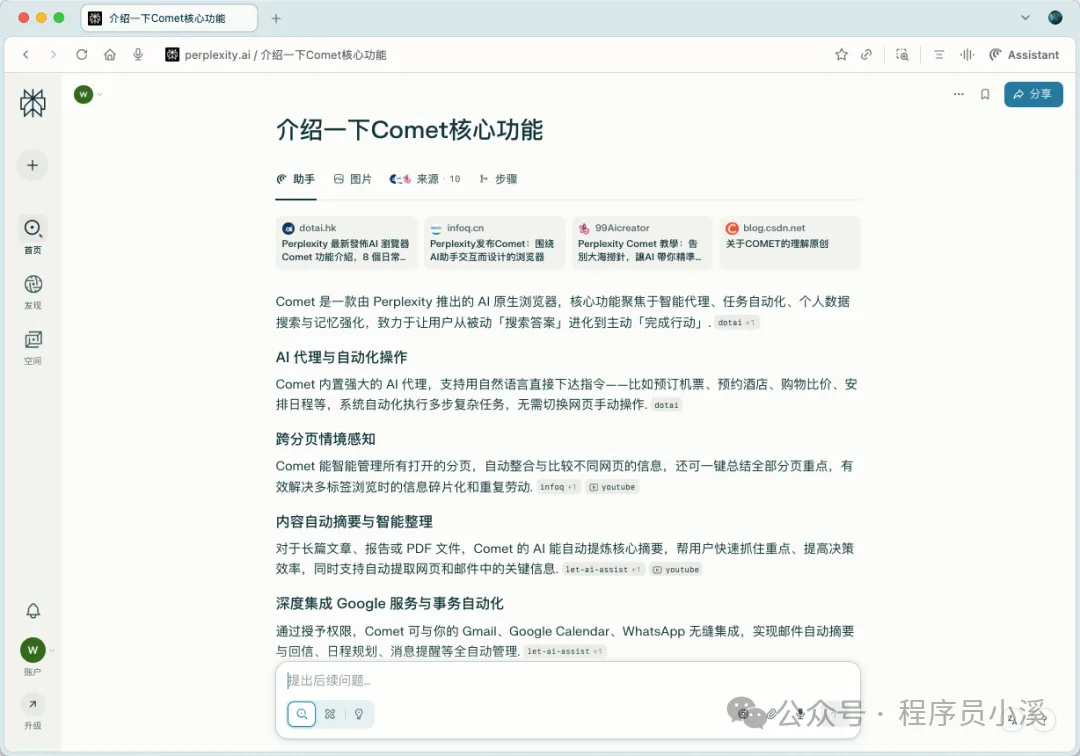Select the research mode toggle in the input box
Screen dimensions: 1080x756
(x=330, y=714)
